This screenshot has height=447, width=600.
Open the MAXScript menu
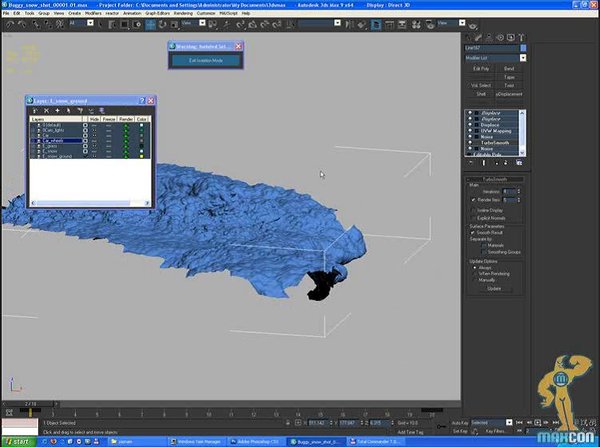228,13
